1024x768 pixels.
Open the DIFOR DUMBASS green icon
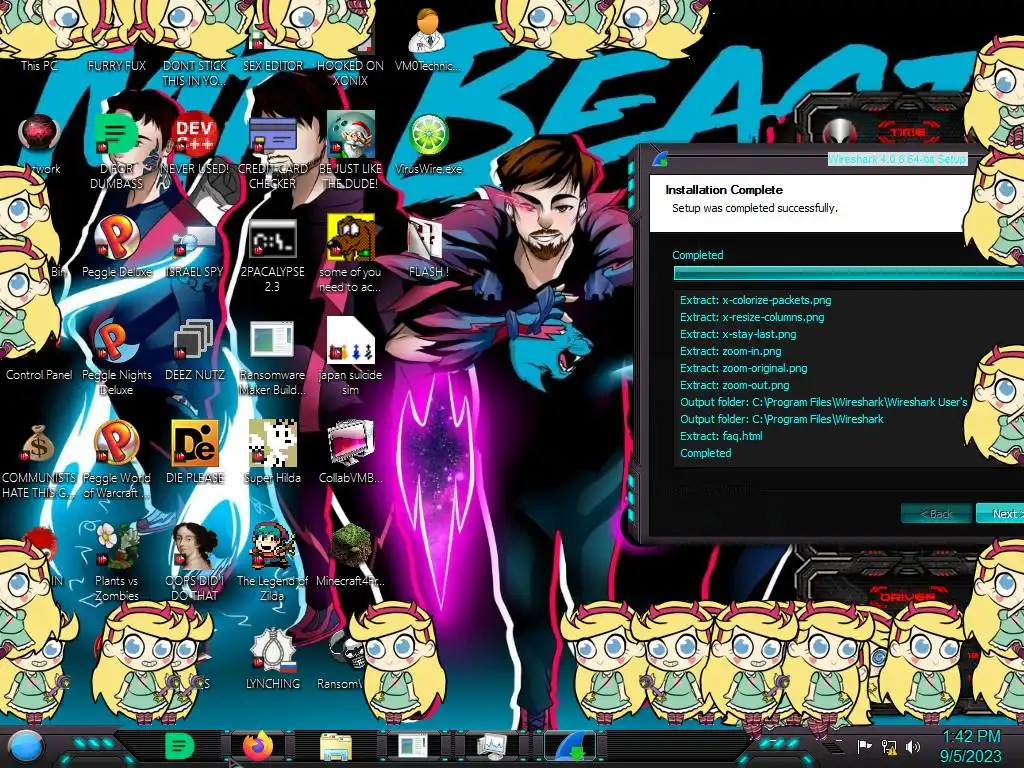(x=117, y=152)
